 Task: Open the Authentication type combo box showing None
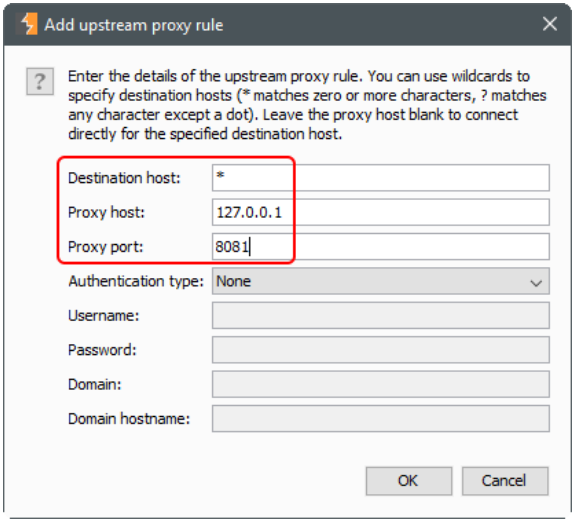point(381,281)
